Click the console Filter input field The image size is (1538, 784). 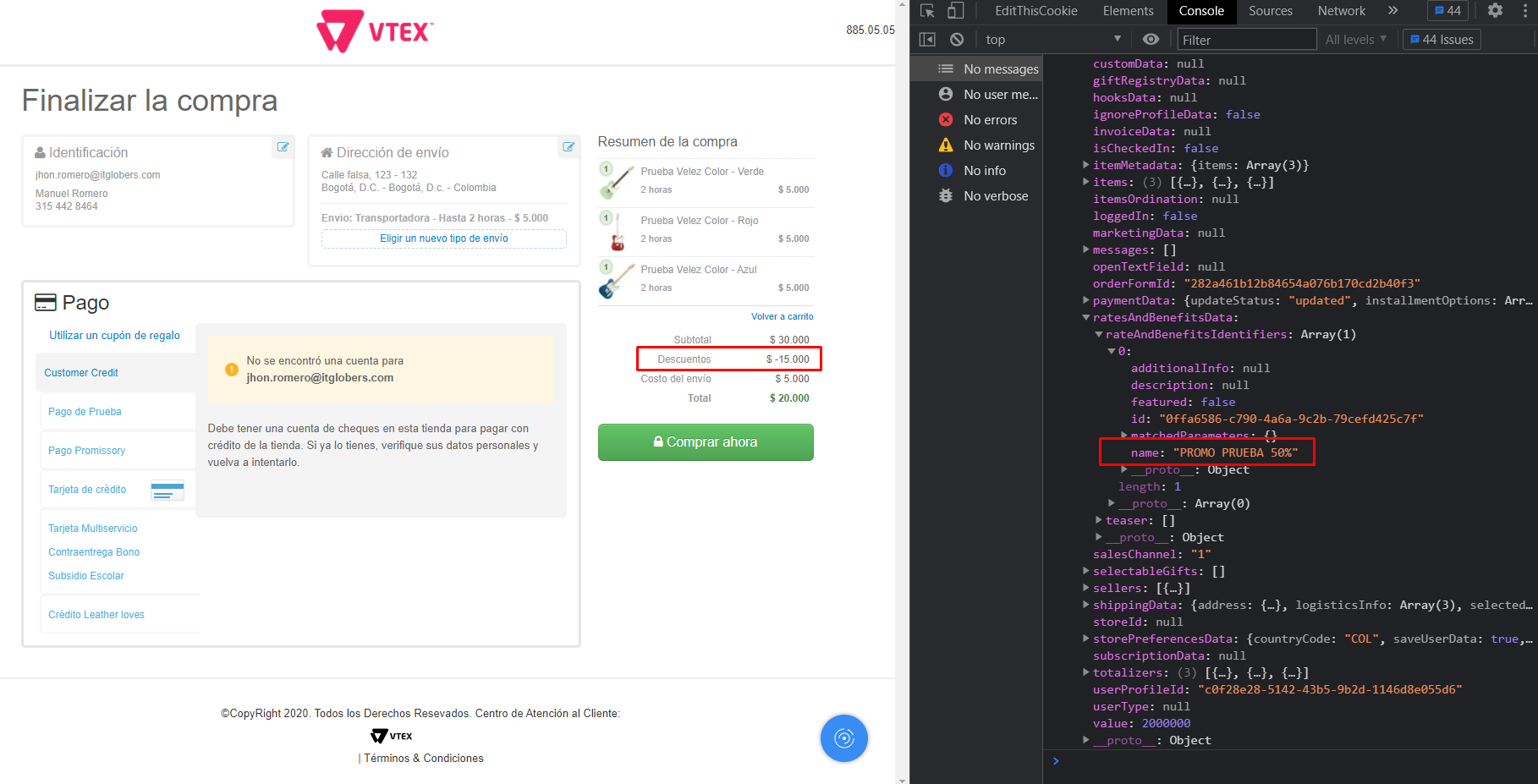point(1247,40)
